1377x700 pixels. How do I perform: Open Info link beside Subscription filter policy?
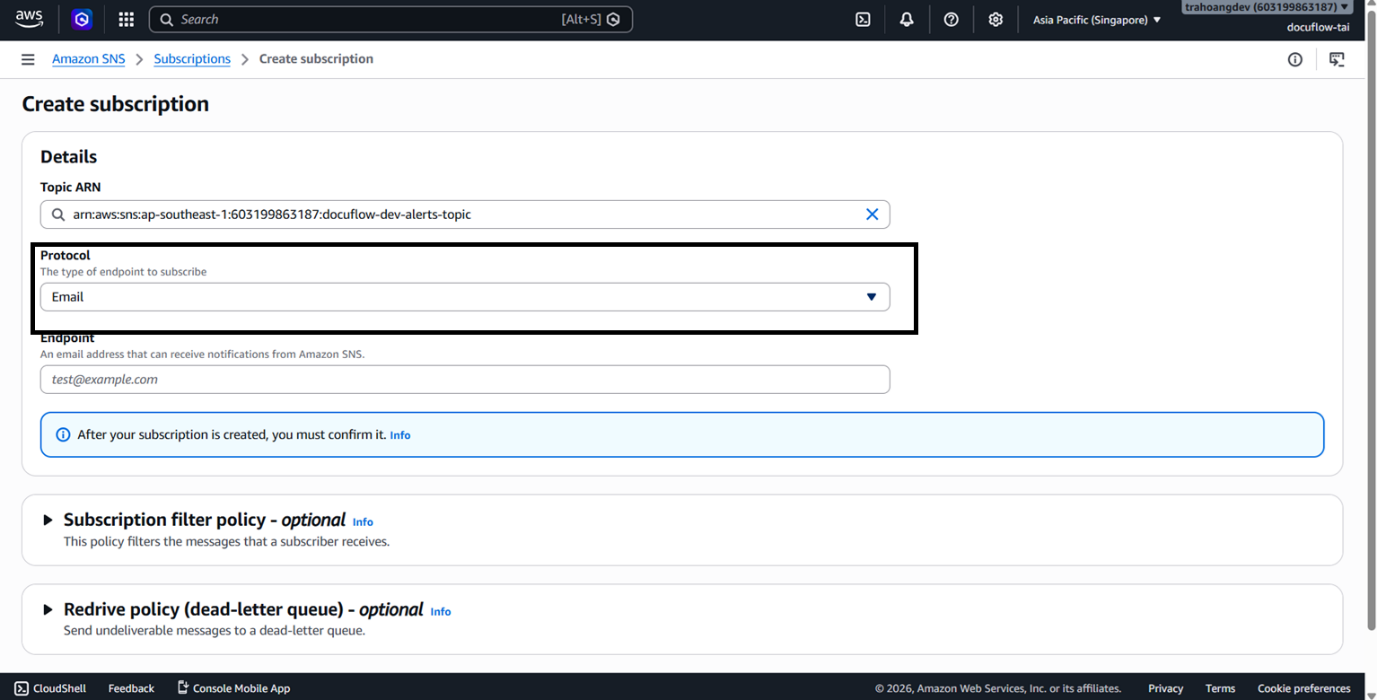coord(363,522)
